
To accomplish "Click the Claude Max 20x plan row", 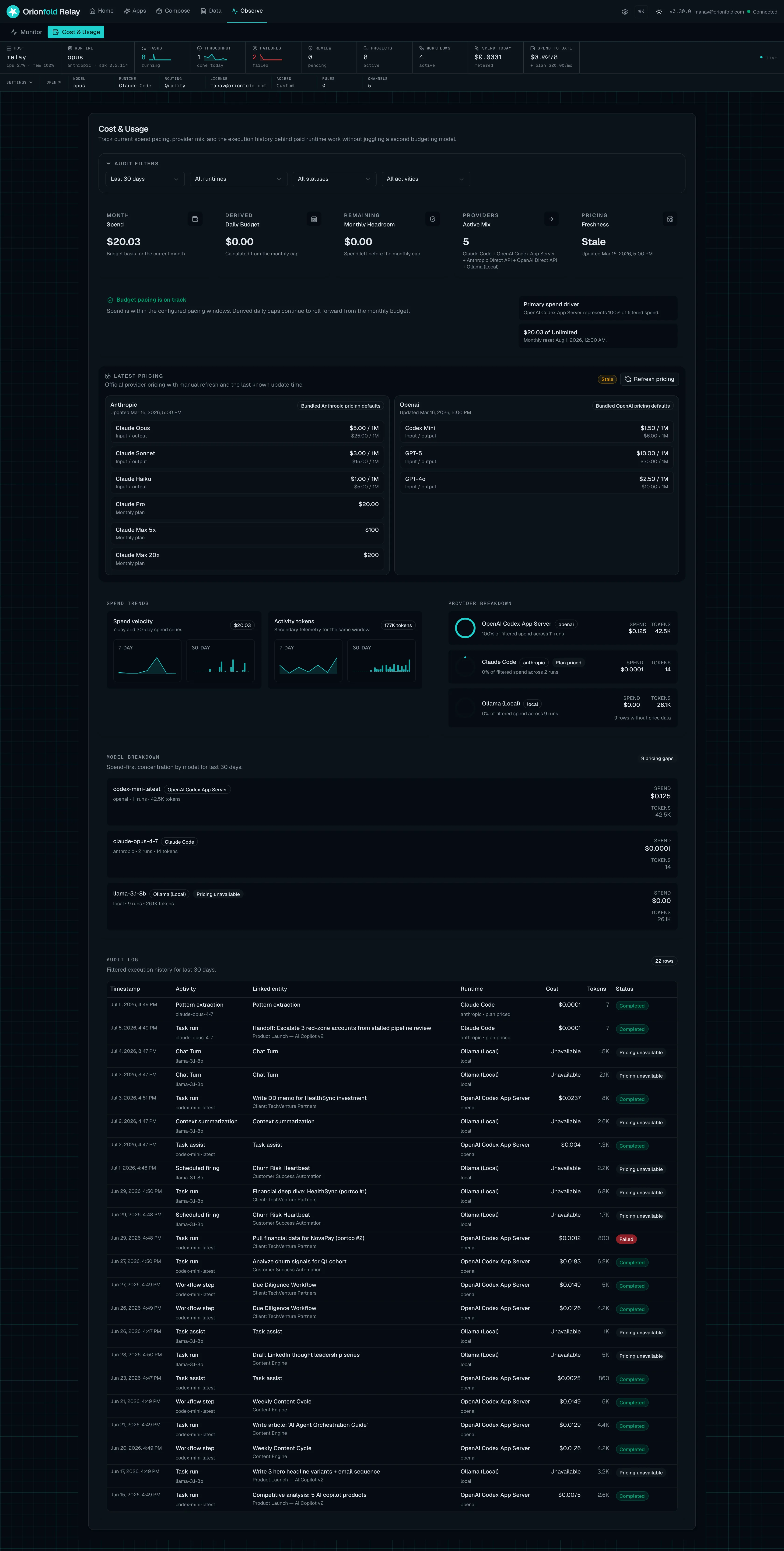I will point(247,559).
